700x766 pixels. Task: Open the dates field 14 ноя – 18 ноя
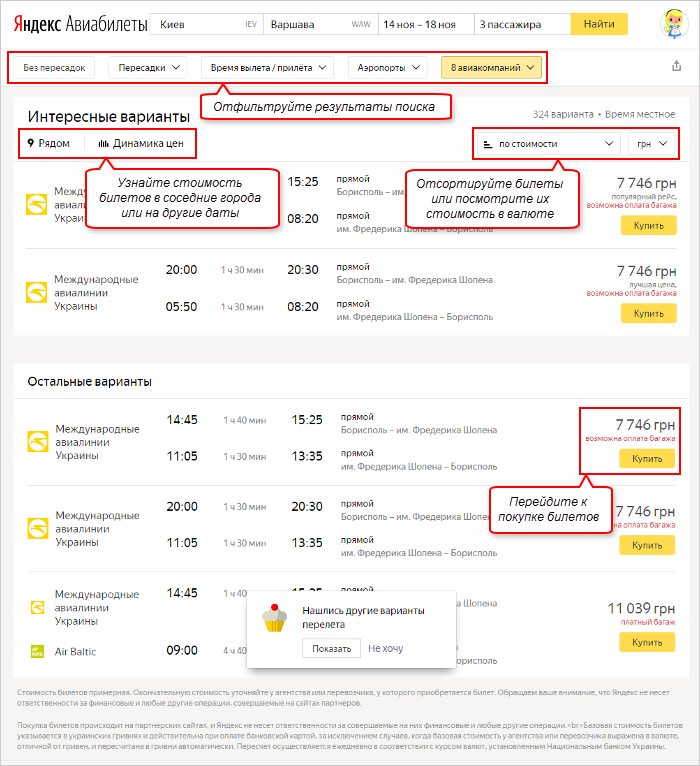426,24
